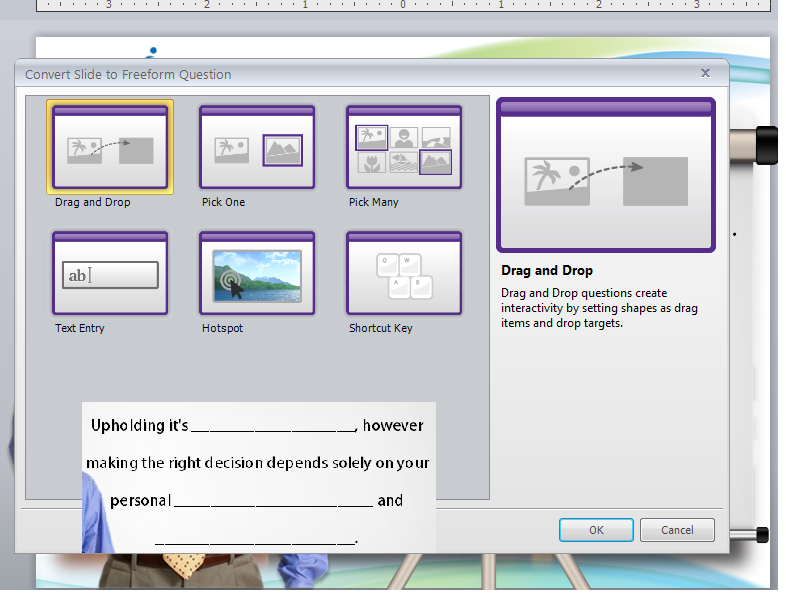
Task: Click the 'Convert Slide to Freeform Question' title bar
Action: [x=300, y=74]
